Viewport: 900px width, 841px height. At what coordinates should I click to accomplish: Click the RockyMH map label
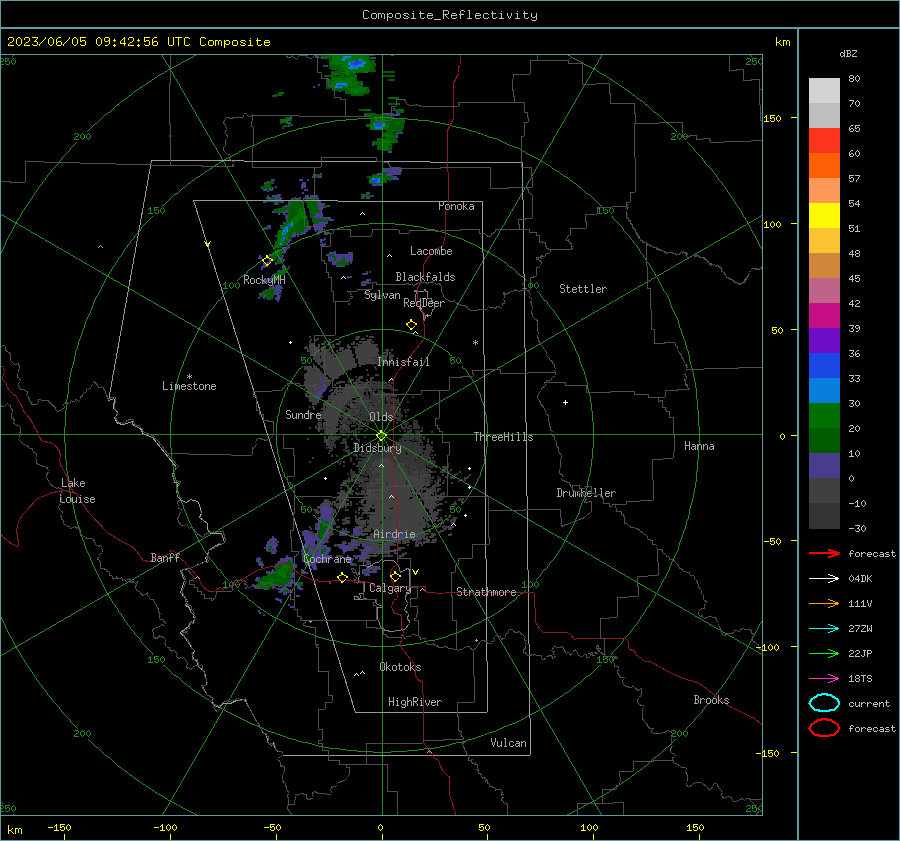(264, 280)
